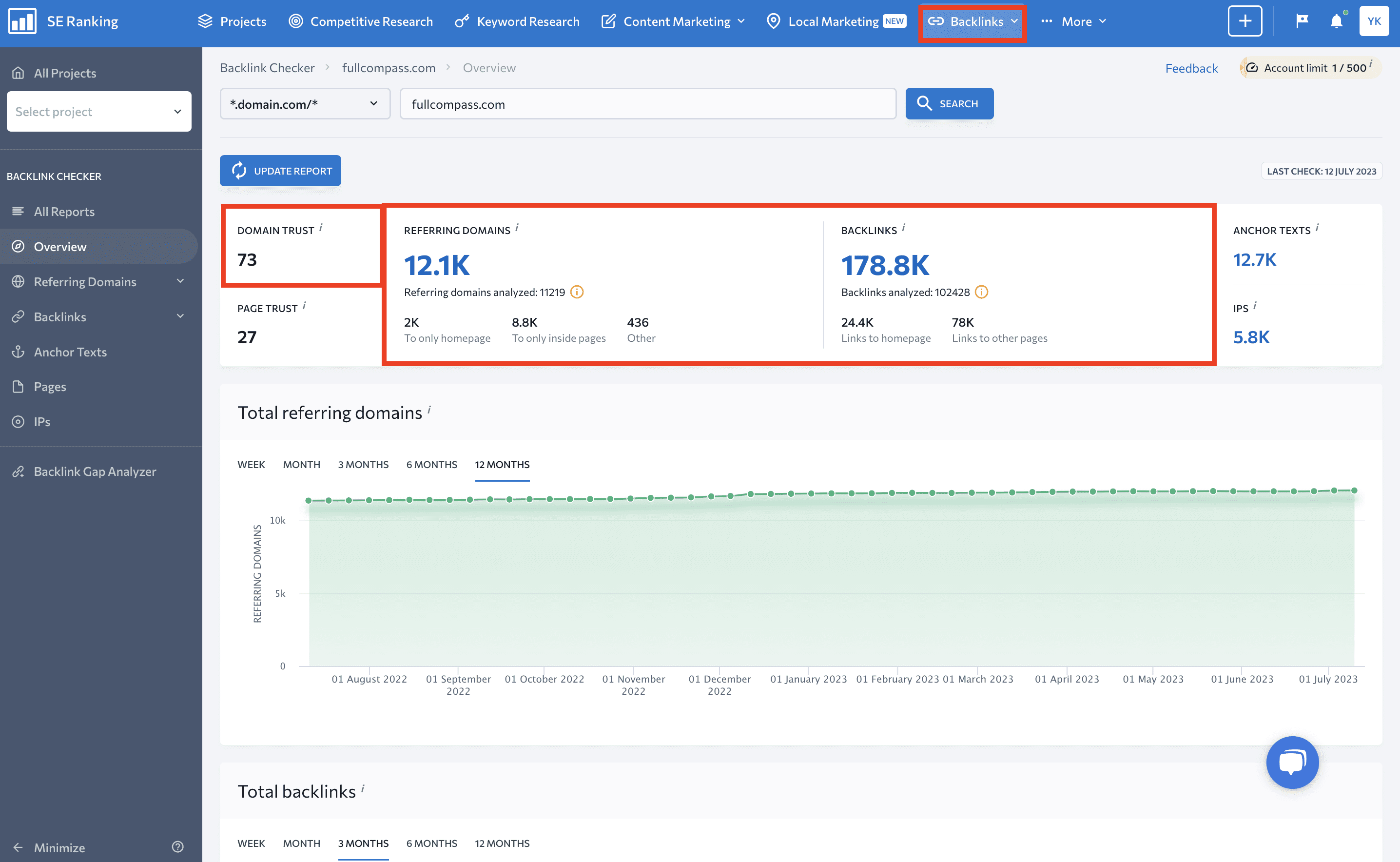The height and width of the screenshot is (862, 1400).
Task: Select MONTH tab for referring domains chart
Action: [x=302, y=465]
